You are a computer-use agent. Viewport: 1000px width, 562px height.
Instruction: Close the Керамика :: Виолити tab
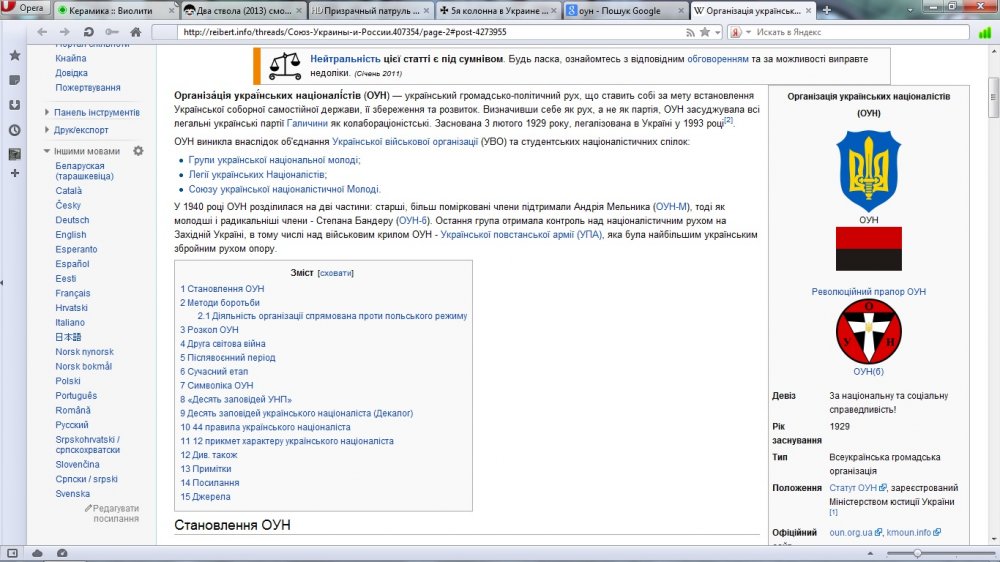pos(172,11)
